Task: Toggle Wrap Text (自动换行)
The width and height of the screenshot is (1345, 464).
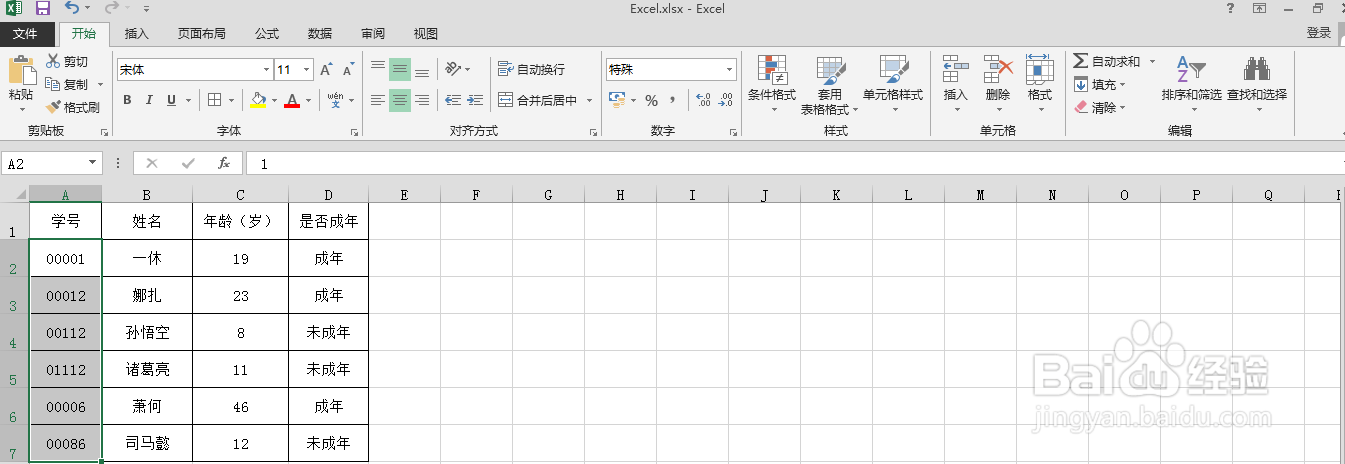Action: click(532, 69)
